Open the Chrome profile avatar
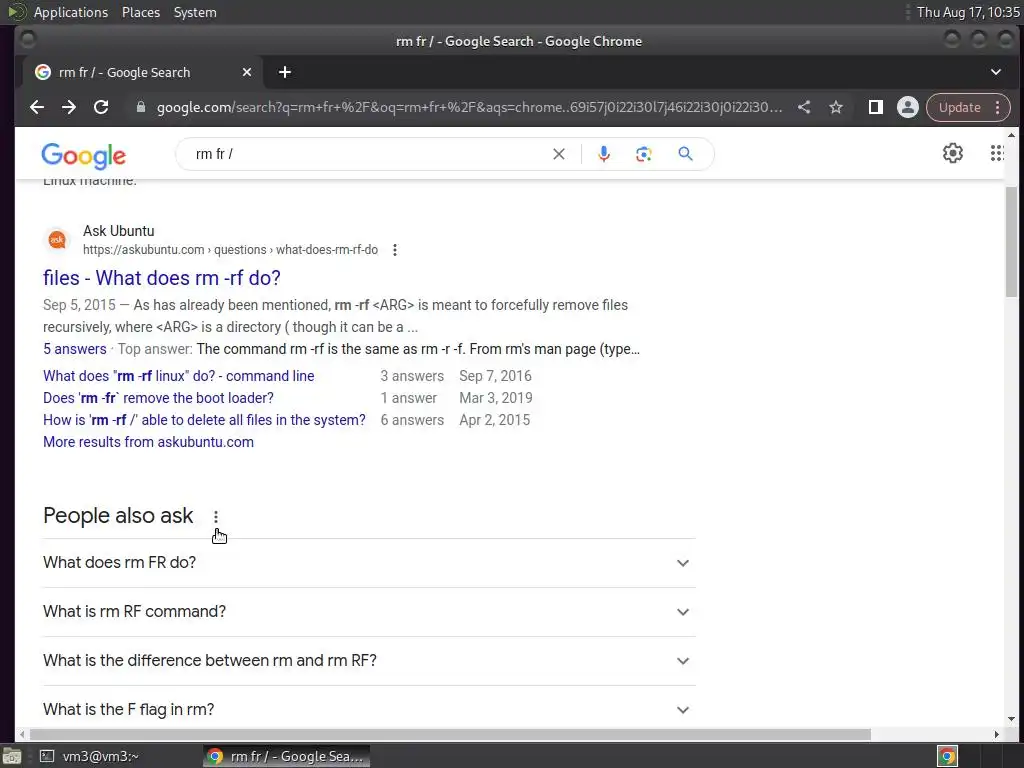Viewport: 1024px width, 768px height. click(907, 107)
